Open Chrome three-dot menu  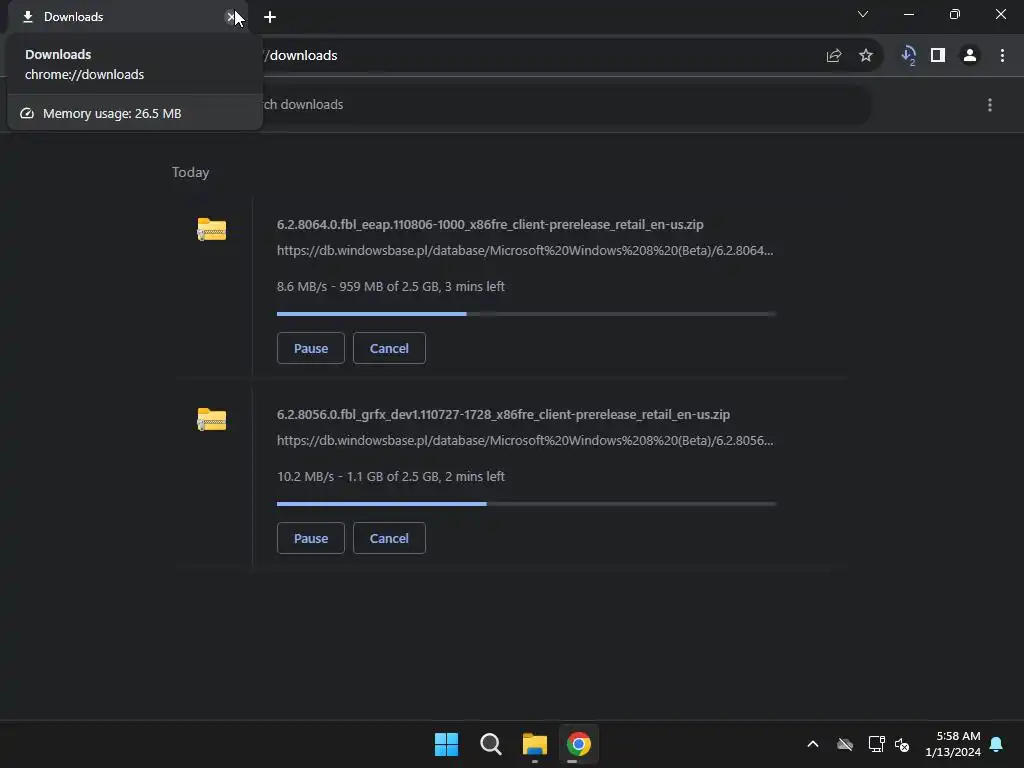pyautogui.click(x=1002, y=56)
